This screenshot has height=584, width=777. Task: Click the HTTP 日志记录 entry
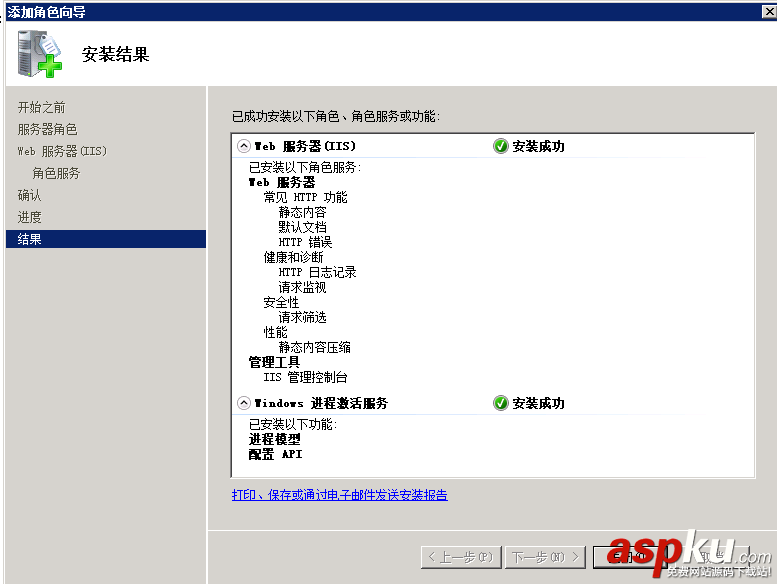coord(317,272)
